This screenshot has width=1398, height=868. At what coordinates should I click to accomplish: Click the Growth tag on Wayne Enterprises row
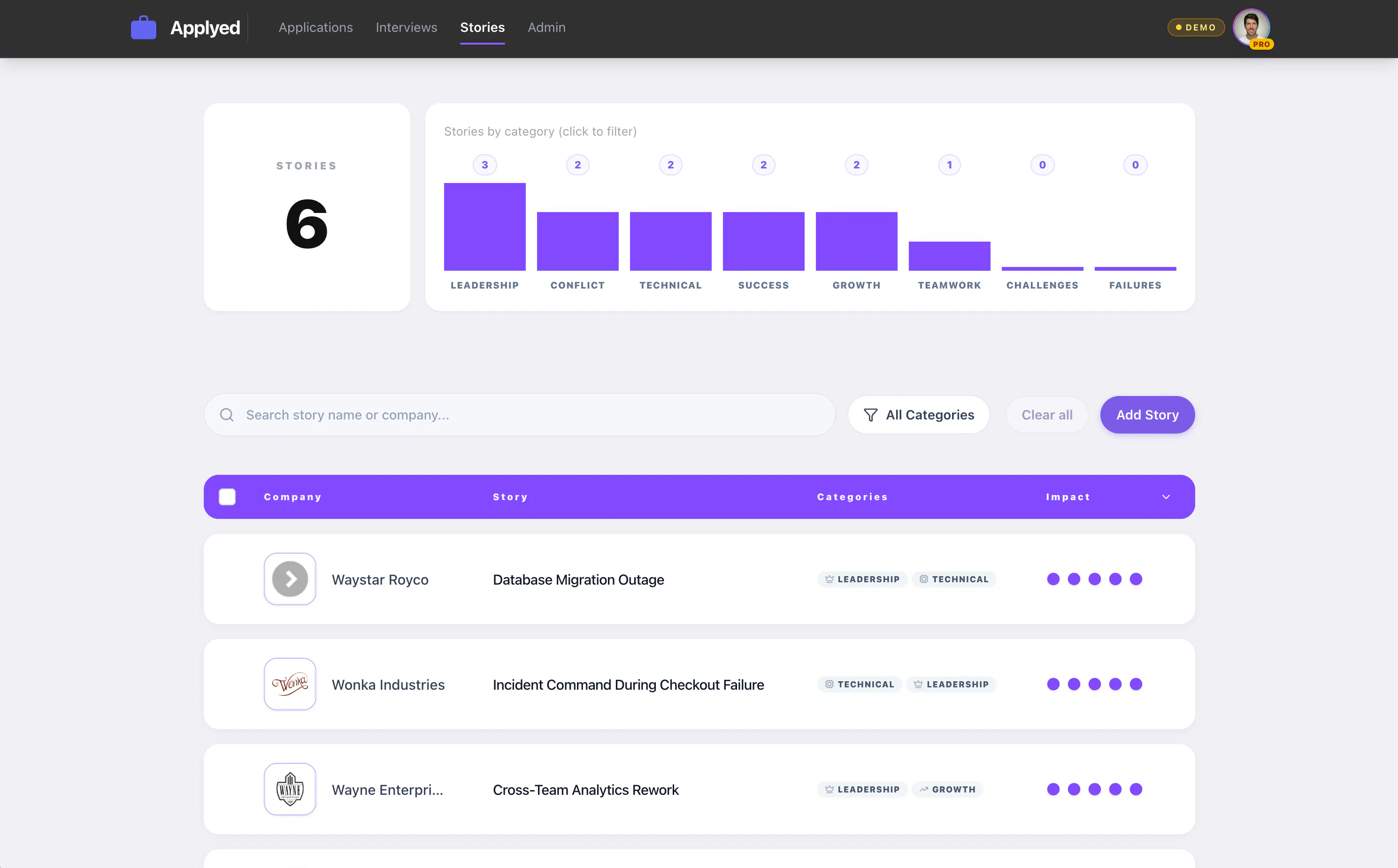(x=948, y=789)
